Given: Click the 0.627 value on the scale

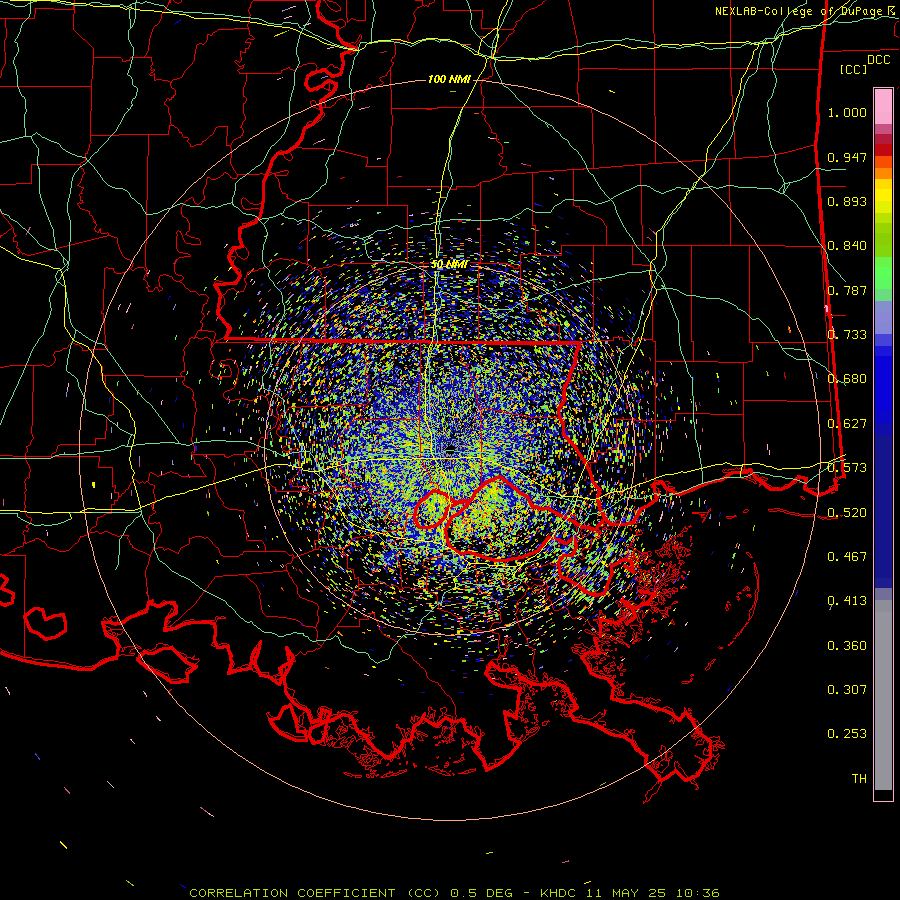Looking at the screenshot, I should click(847, 424).
